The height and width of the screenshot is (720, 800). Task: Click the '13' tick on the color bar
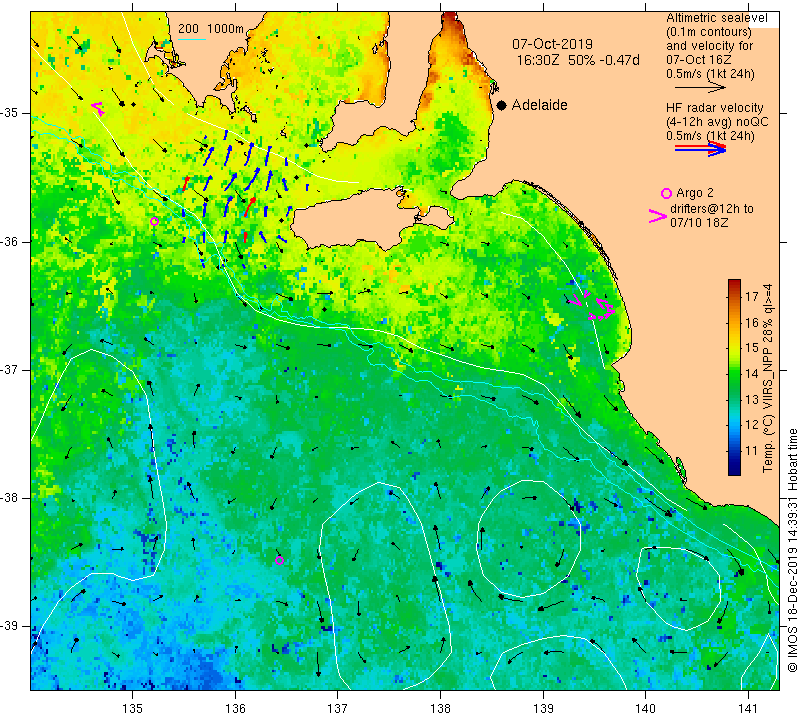tap(752, 399)
